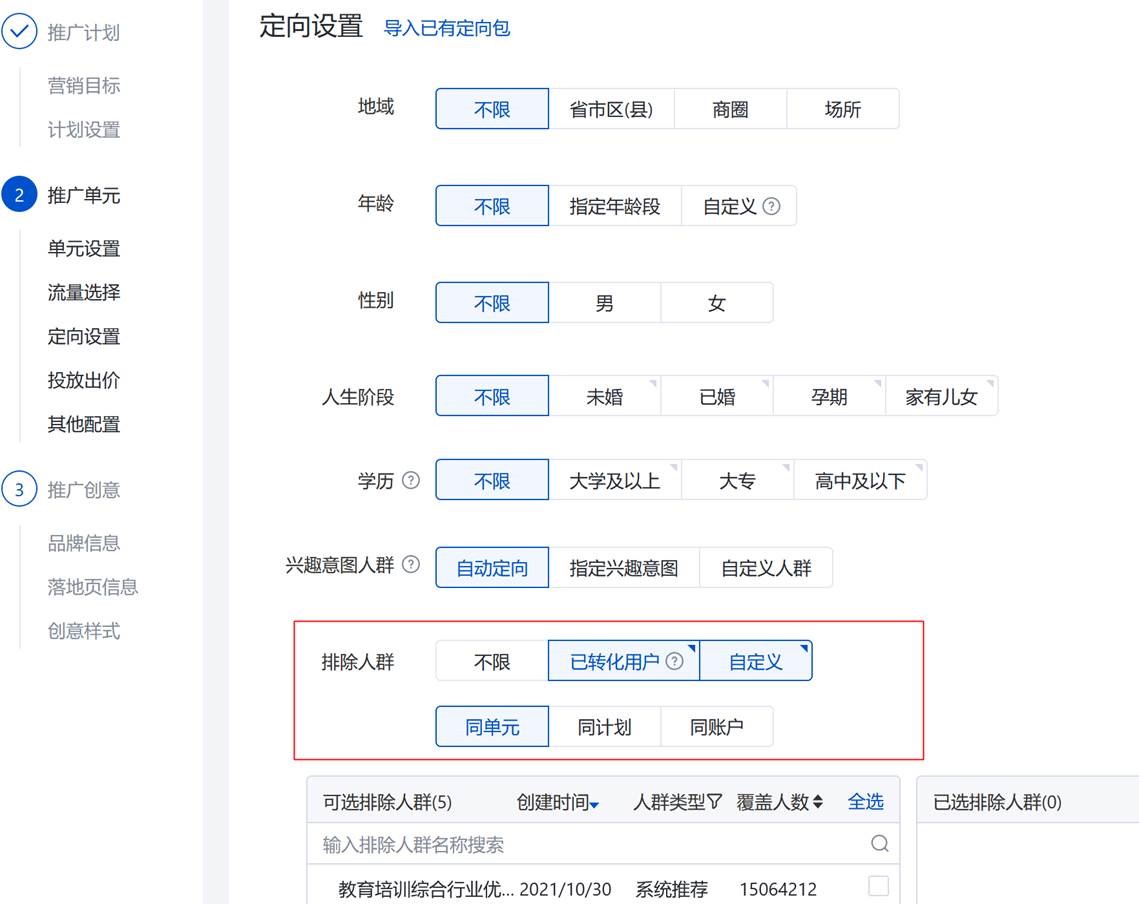
Task: Check the 教育培训综合行业 audience row checkbox
Action: point(878,886)
